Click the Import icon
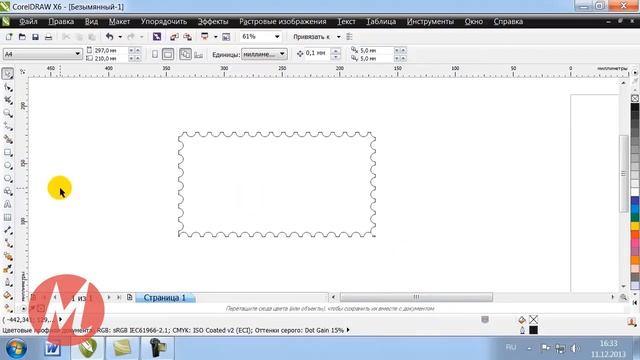 click(x=174, y=37)
